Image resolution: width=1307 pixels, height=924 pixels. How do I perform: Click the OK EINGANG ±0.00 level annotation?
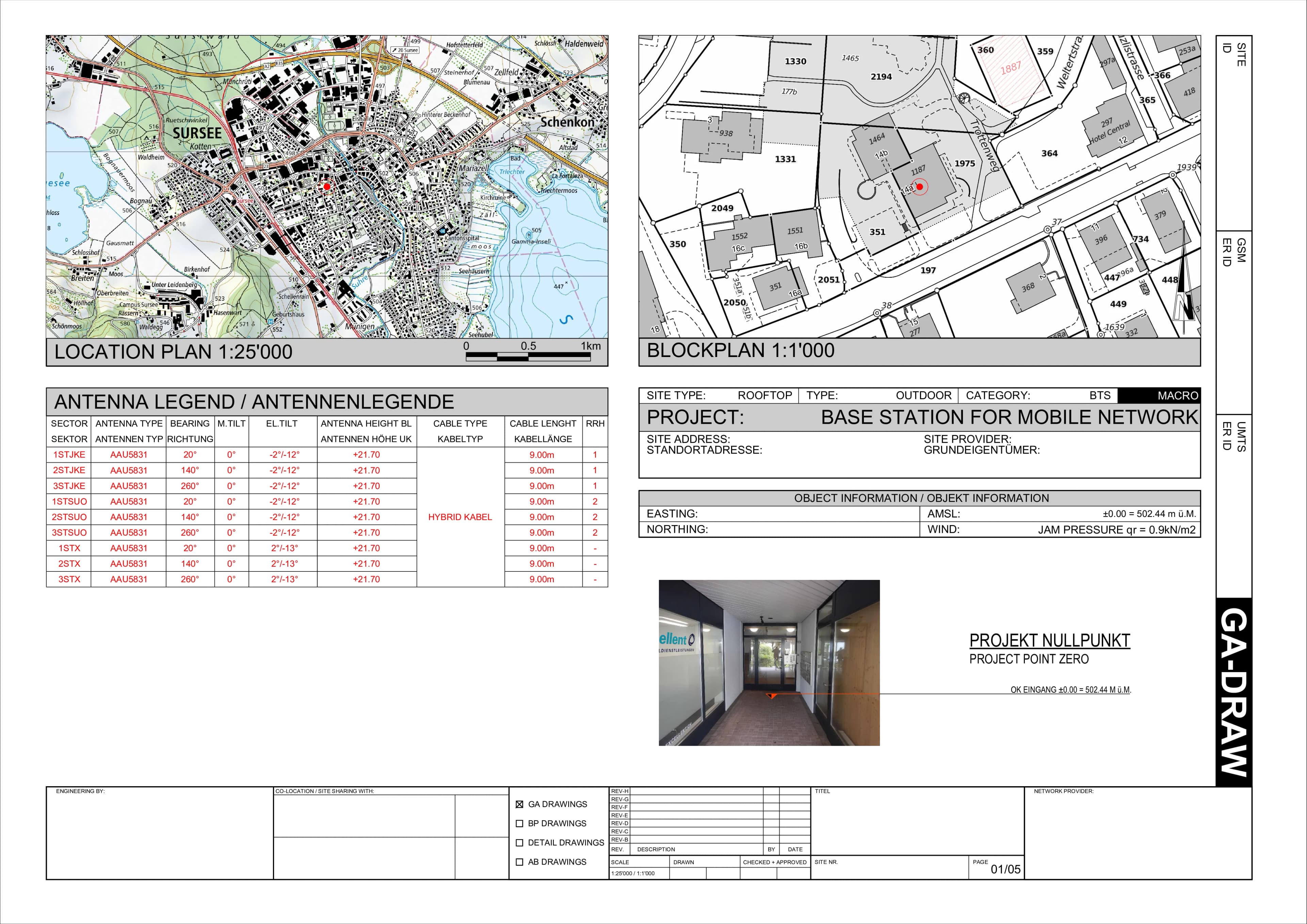(x=1071, y=690)
